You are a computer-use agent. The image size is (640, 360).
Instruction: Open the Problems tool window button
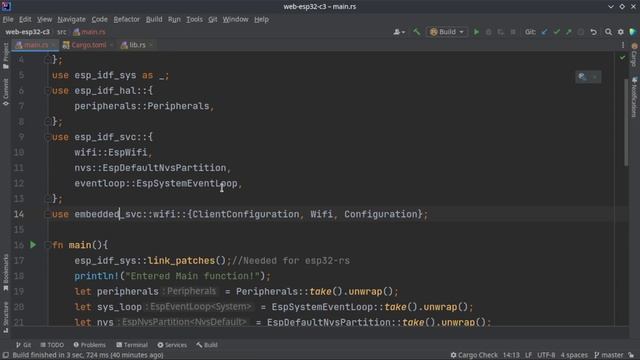(90, 345)
